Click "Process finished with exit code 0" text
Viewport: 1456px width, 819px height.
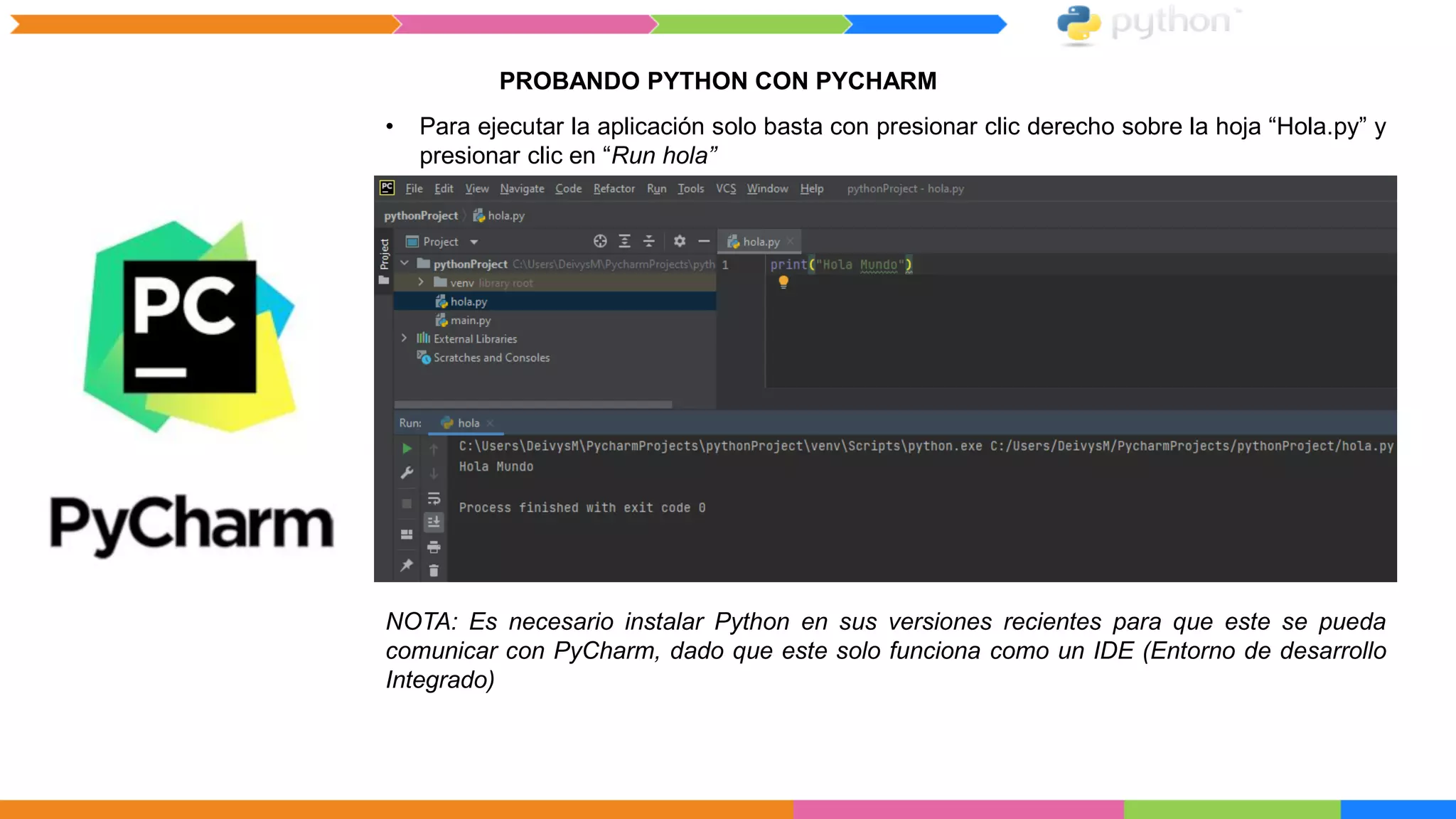pos(582,508)
